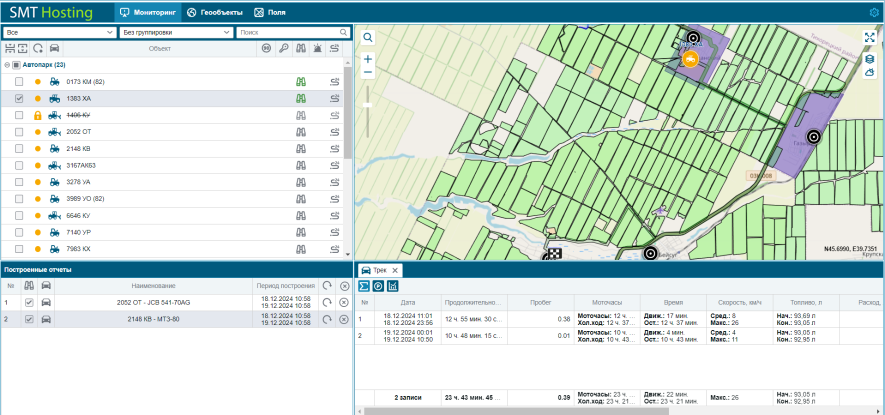Toggle fullscreen map view

click(870, 37)
